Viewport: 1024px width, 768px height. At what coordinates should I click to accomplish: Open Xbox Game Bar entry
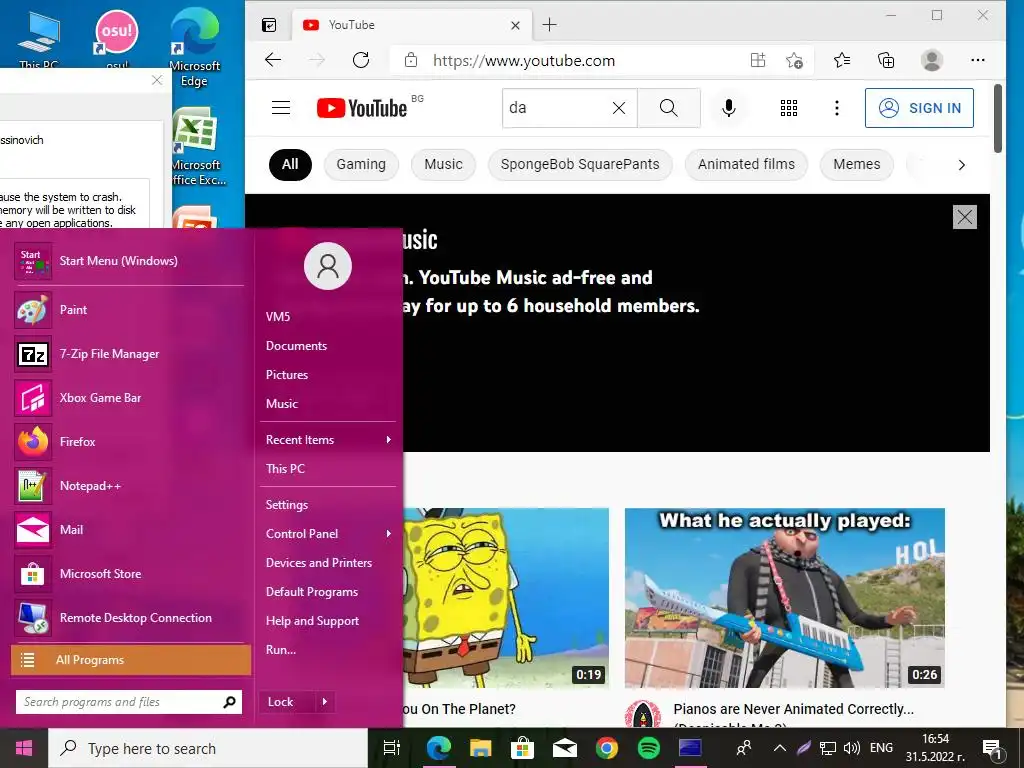point(129,398)
